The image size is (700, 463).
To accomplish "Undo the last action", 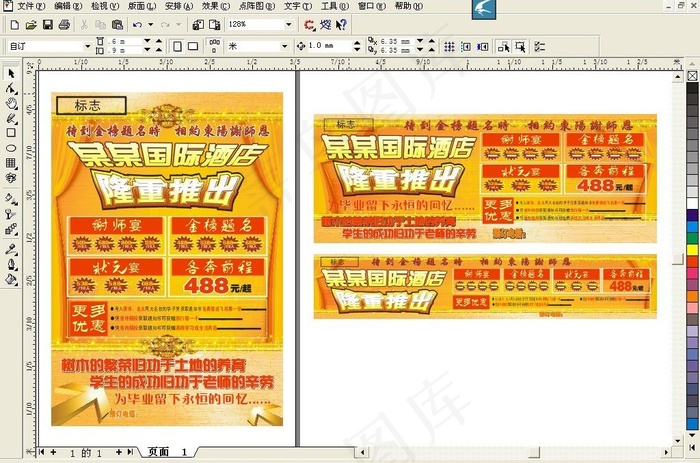I will coord(138,25).
